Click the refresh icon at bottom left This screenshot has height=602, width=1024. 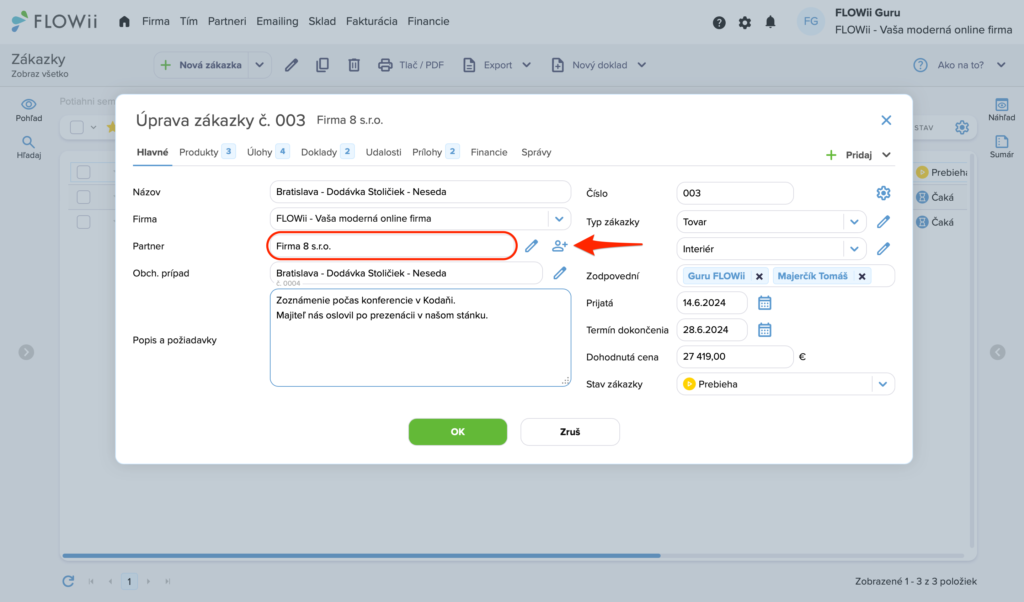[x=68, y=581]
